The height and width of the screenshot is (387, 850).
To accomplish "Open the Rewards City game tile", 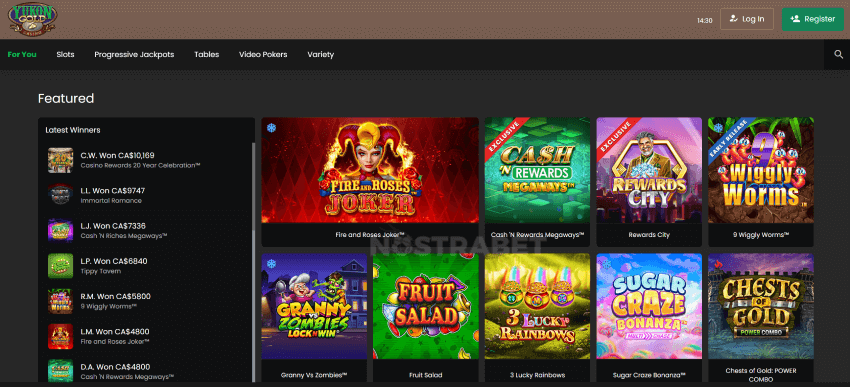I will point(649,170).
